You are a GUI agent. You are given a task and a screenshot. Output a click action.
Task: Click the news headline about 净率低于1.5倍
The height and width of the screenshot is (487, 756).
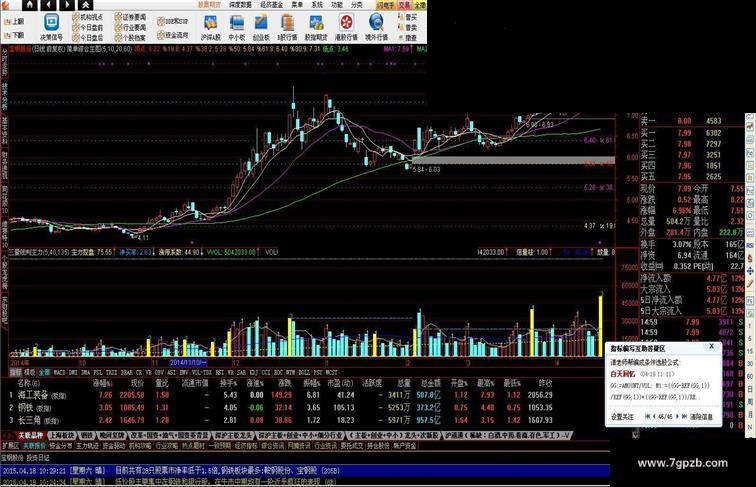pyautogui.click(x=227, y=470)
